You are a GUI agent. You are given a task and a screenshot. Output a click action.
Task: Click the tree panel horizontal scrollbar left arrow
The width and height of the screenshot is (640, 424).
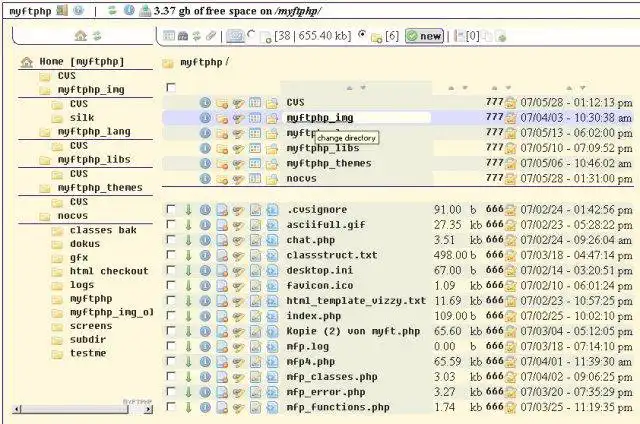coord(17,409)
